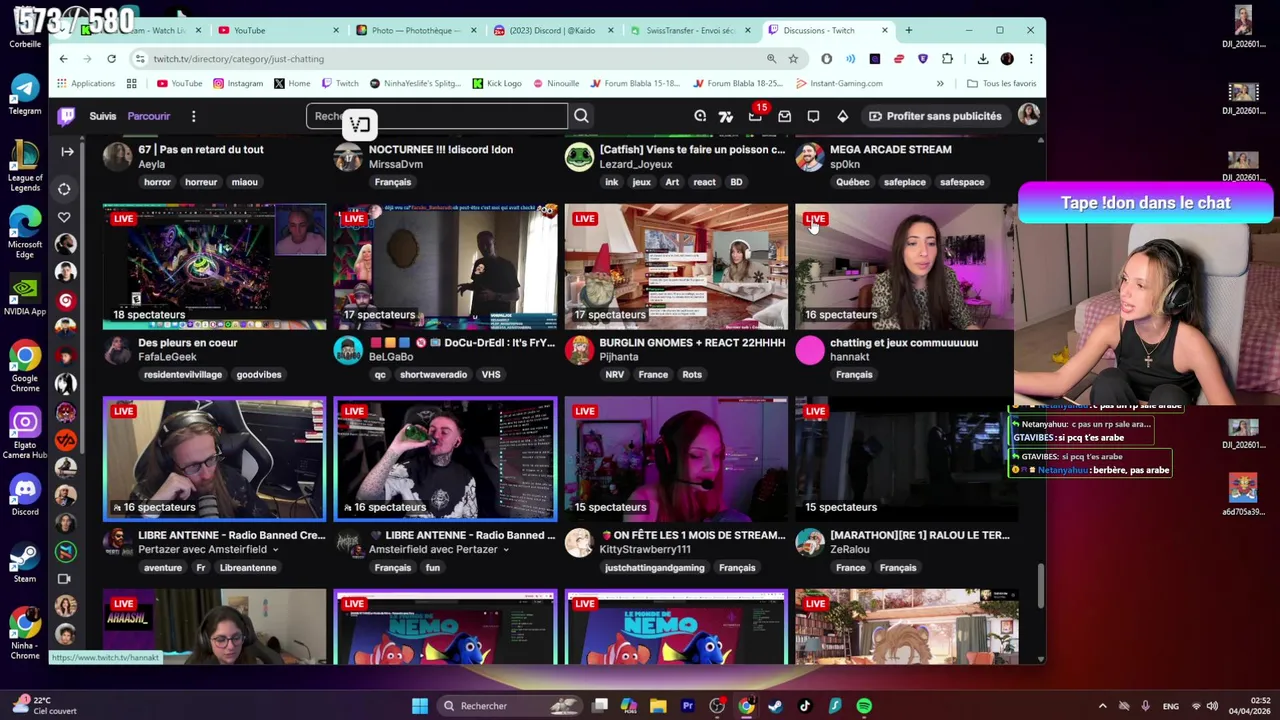Open the Bits diamond icon

(842, 116)
